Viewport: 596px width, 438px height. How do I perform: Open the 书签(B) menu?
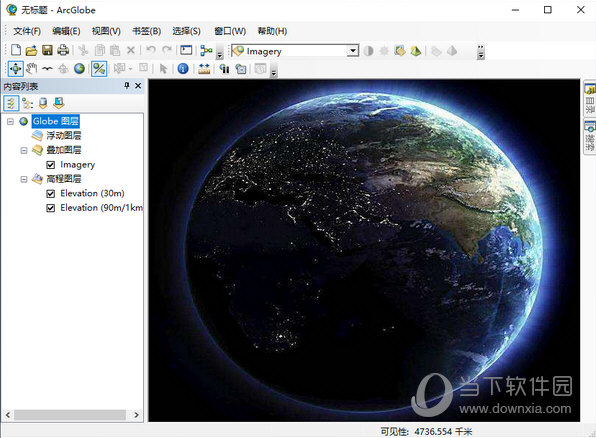click(146, 31)
